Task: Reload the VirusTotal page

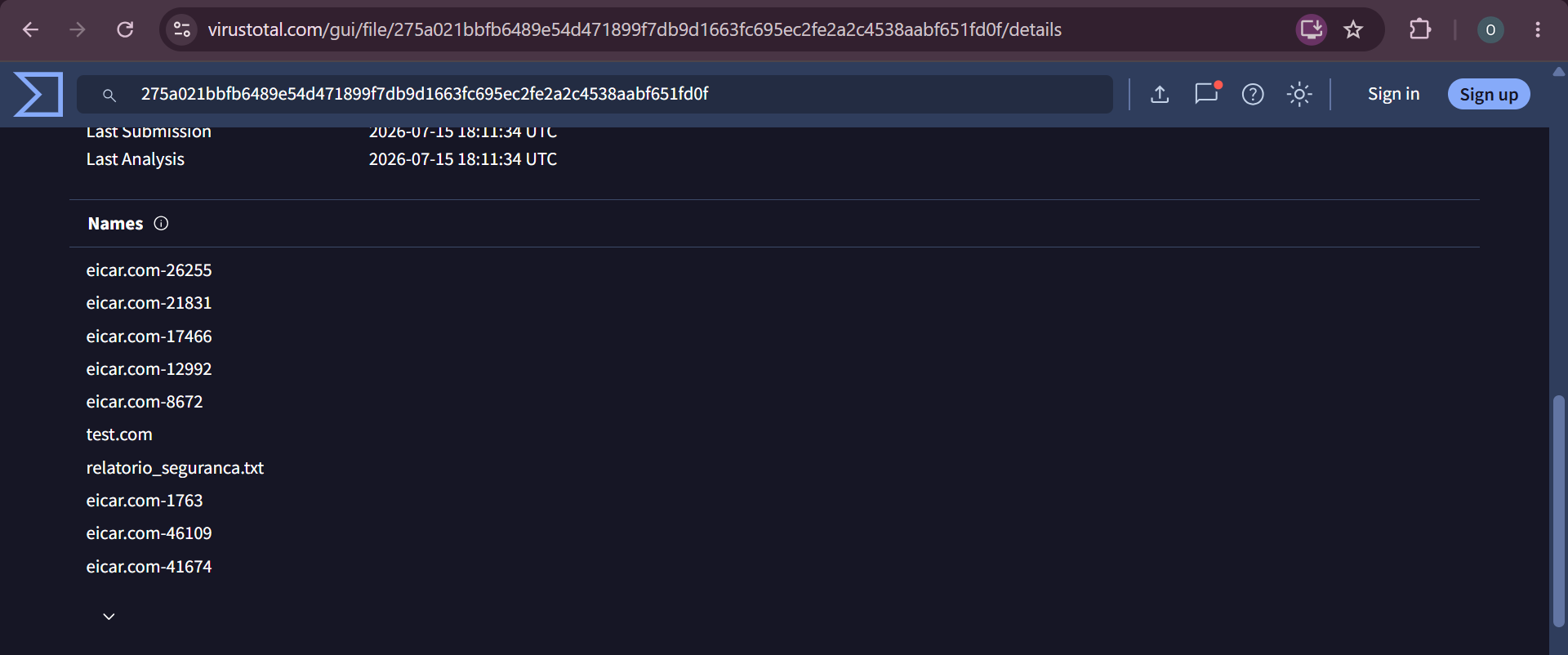Action: (125, 29)
